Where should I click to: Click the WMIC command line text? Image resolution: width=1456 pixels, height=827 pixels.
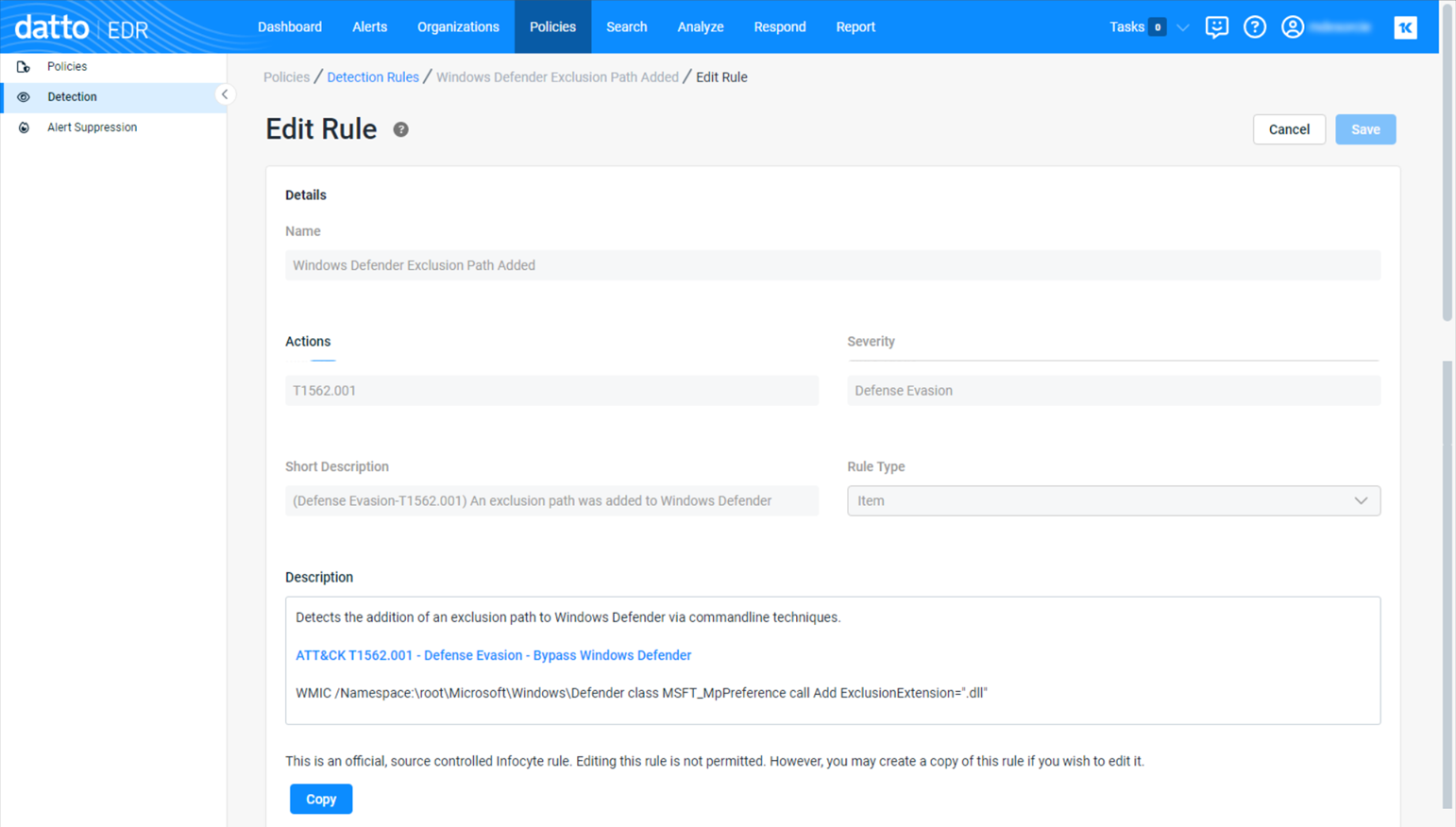point(641,693)
